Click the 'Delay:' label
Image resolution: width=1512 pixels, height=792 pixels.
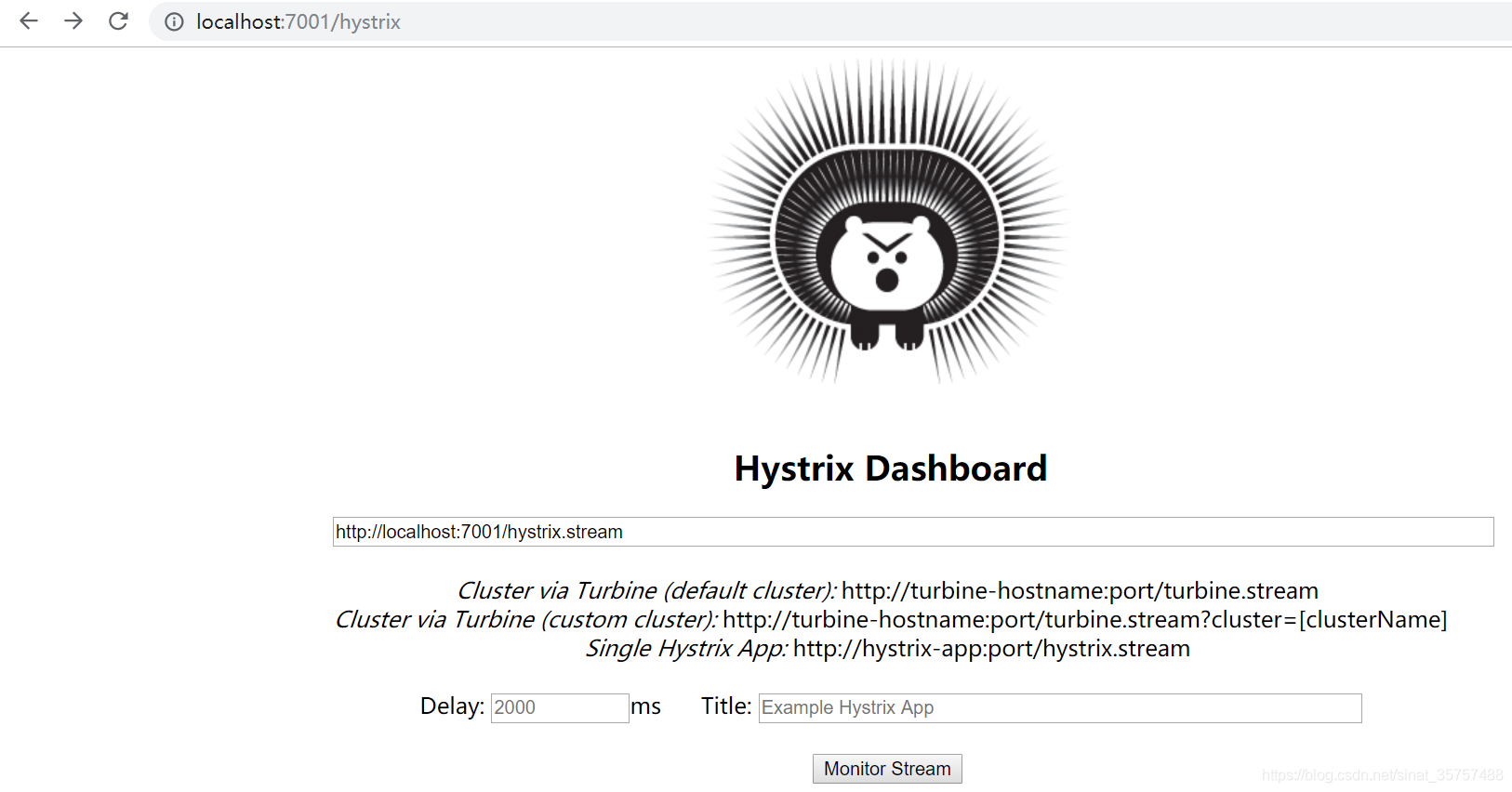pyautogui.click(x=452, y=706)
